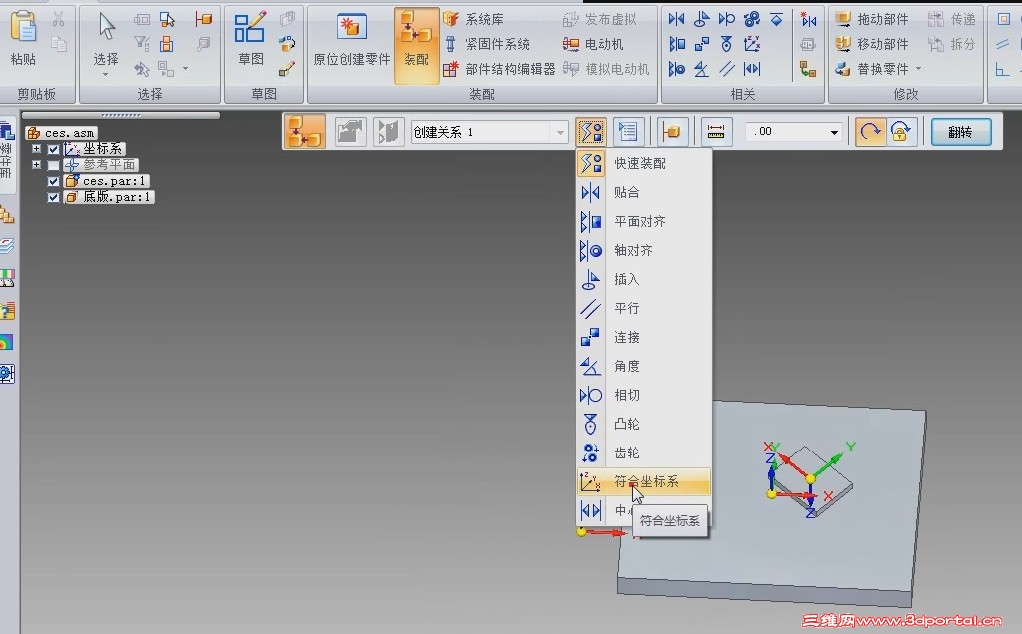Toggle visibility checkbox for 底版.par:1

click(54, 197)
